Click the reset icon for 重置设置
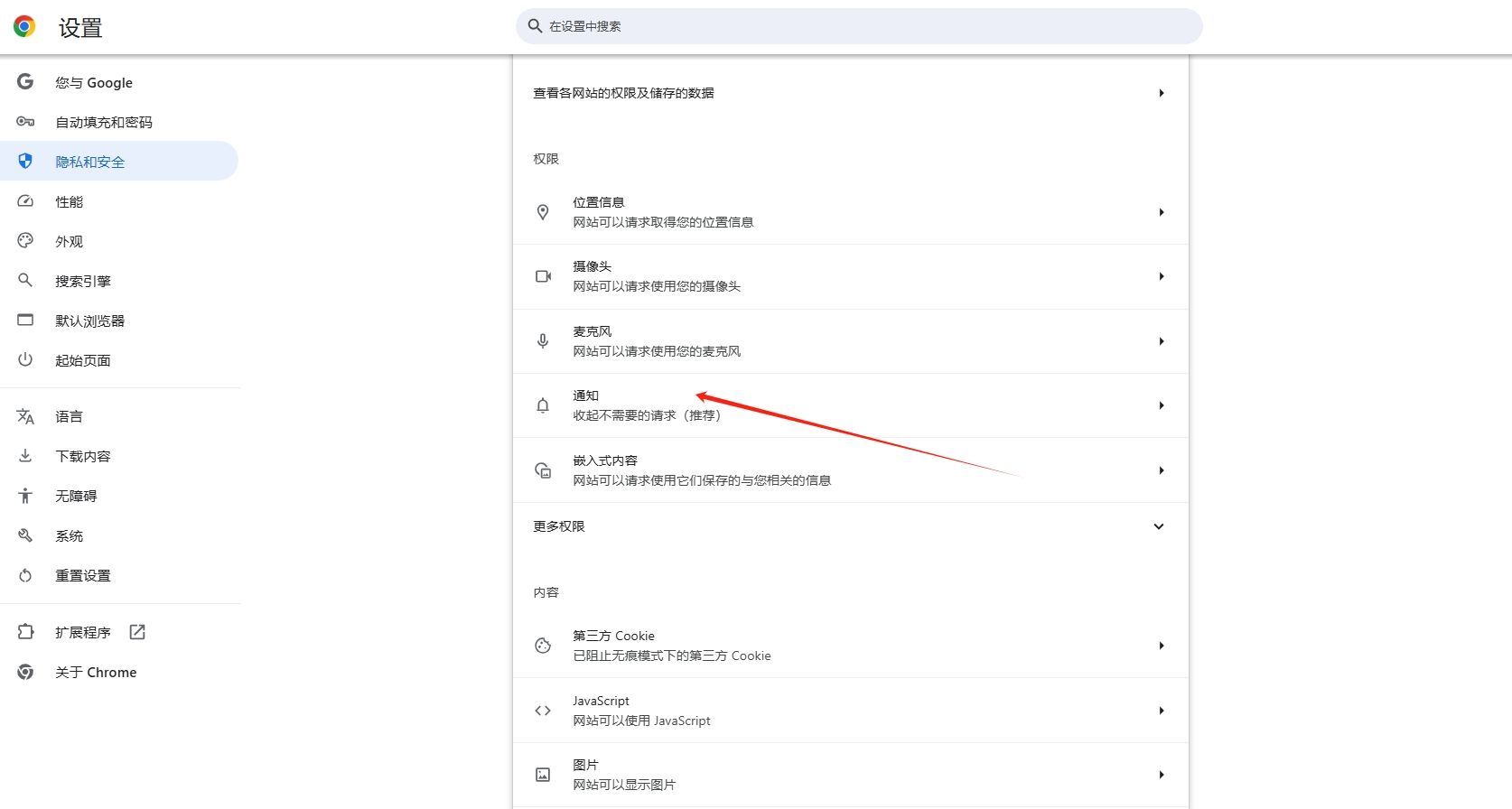This screenshot has height=809, width=1512. click(x=25, y=575)
